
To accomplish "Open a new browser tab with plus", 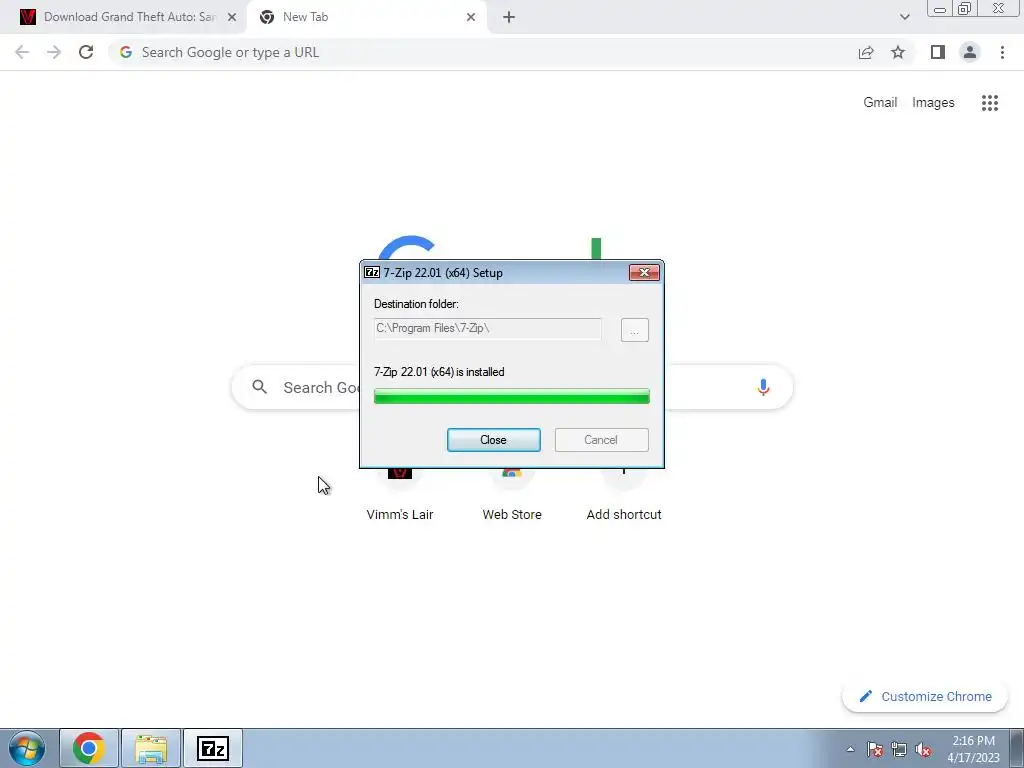I will coord(509,18).
